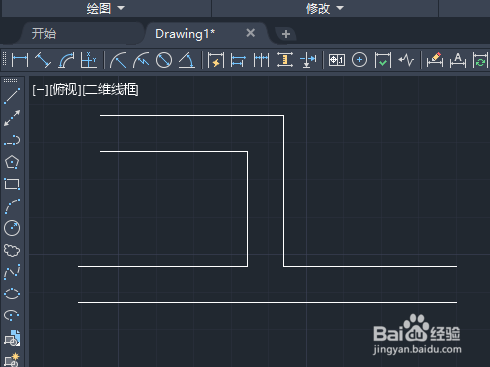Add a new drawing tab with plus
The image size is (490, 367).
(x=286, y=34)
